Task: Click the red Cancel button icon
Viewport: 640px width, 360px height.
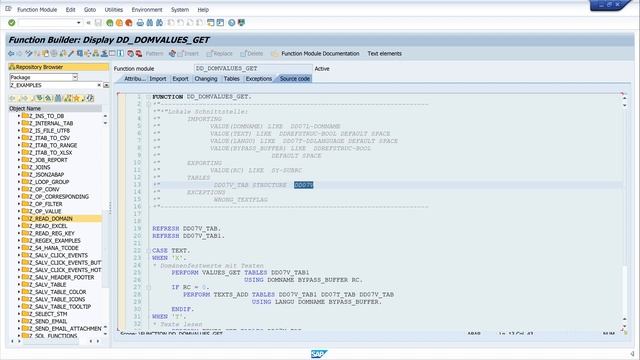Action: coord(129,23)
